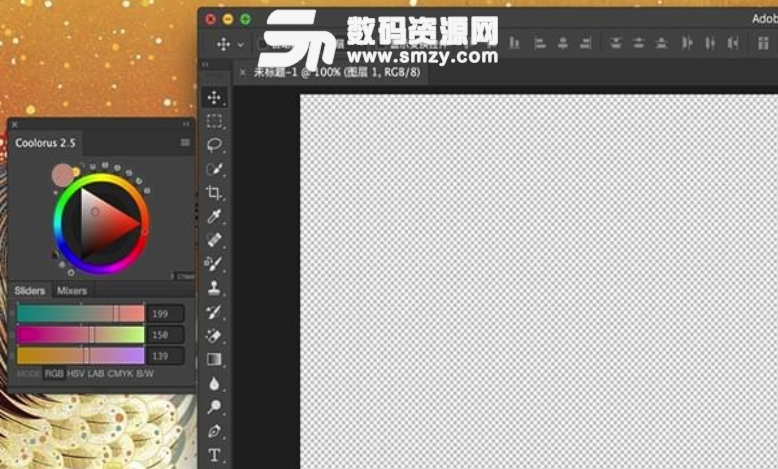This screenshot has width=778, height=469.
Task: Click the auto-align layers icon
Action: 763,43
